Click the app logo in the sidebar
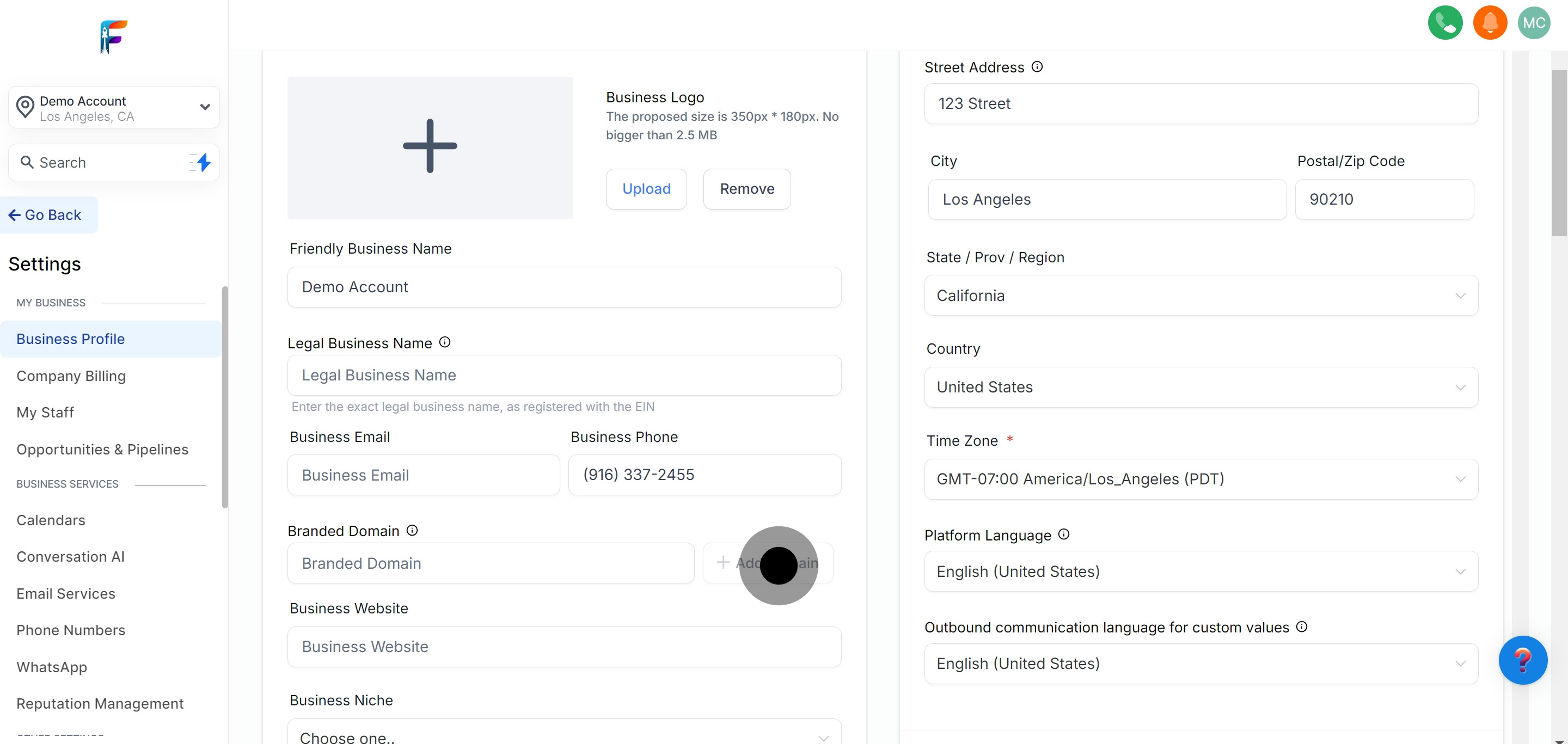 click(114, 37)
